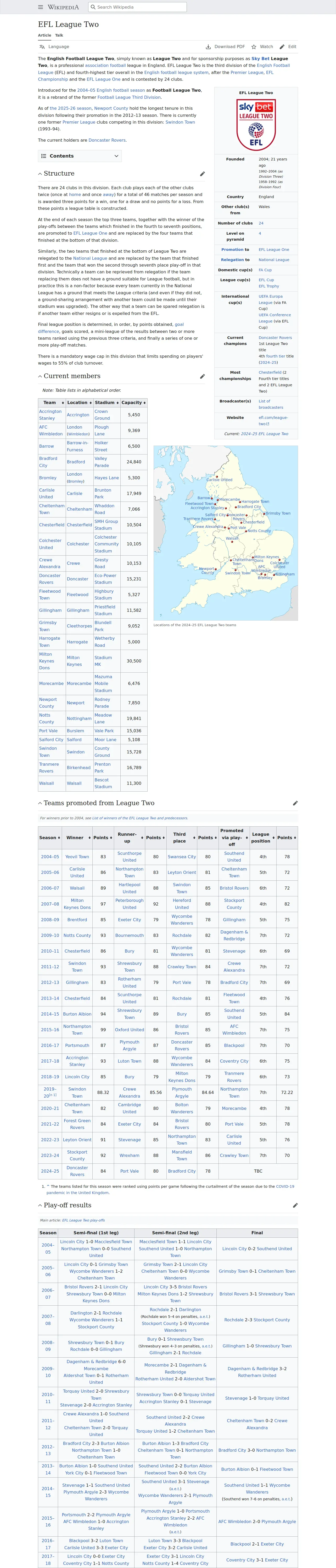The width and height of the screenshot is (336, 1568).
Task: Sort current members table by Capacity
Action: click(x=133, y=402)
